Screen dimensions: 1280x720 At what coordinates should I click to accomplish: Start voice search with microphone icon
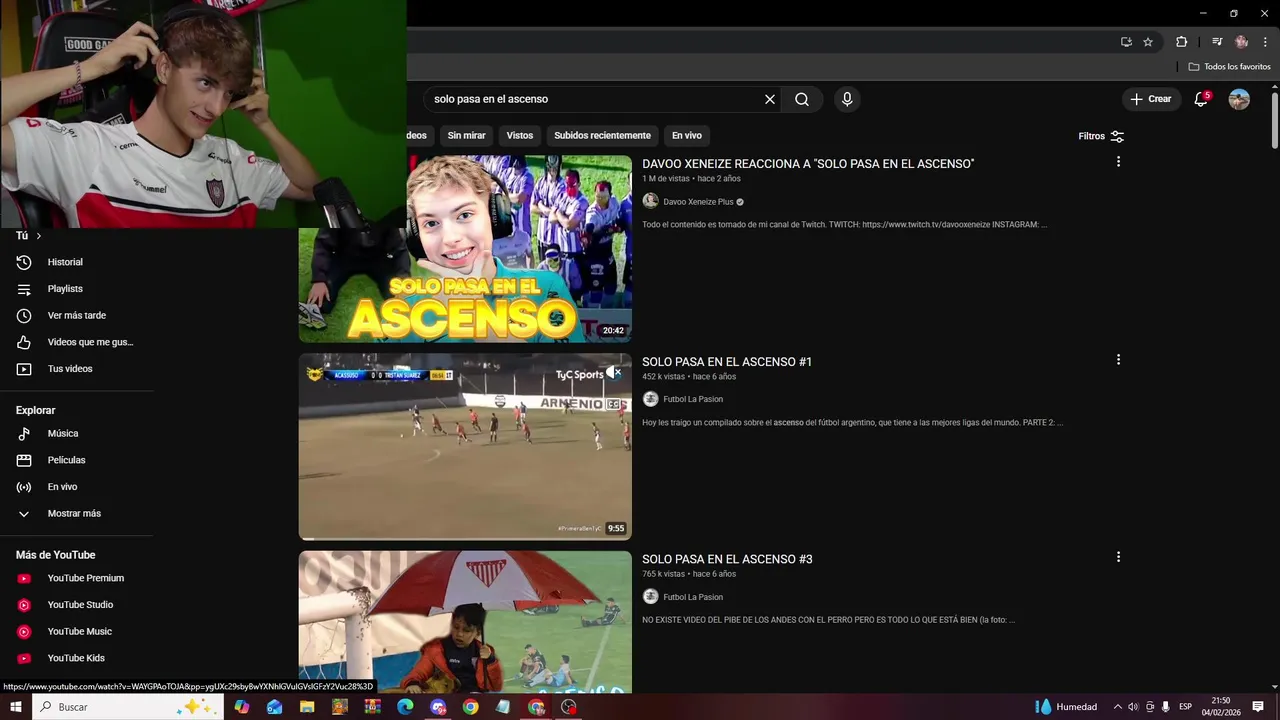(x=847, y=99)
